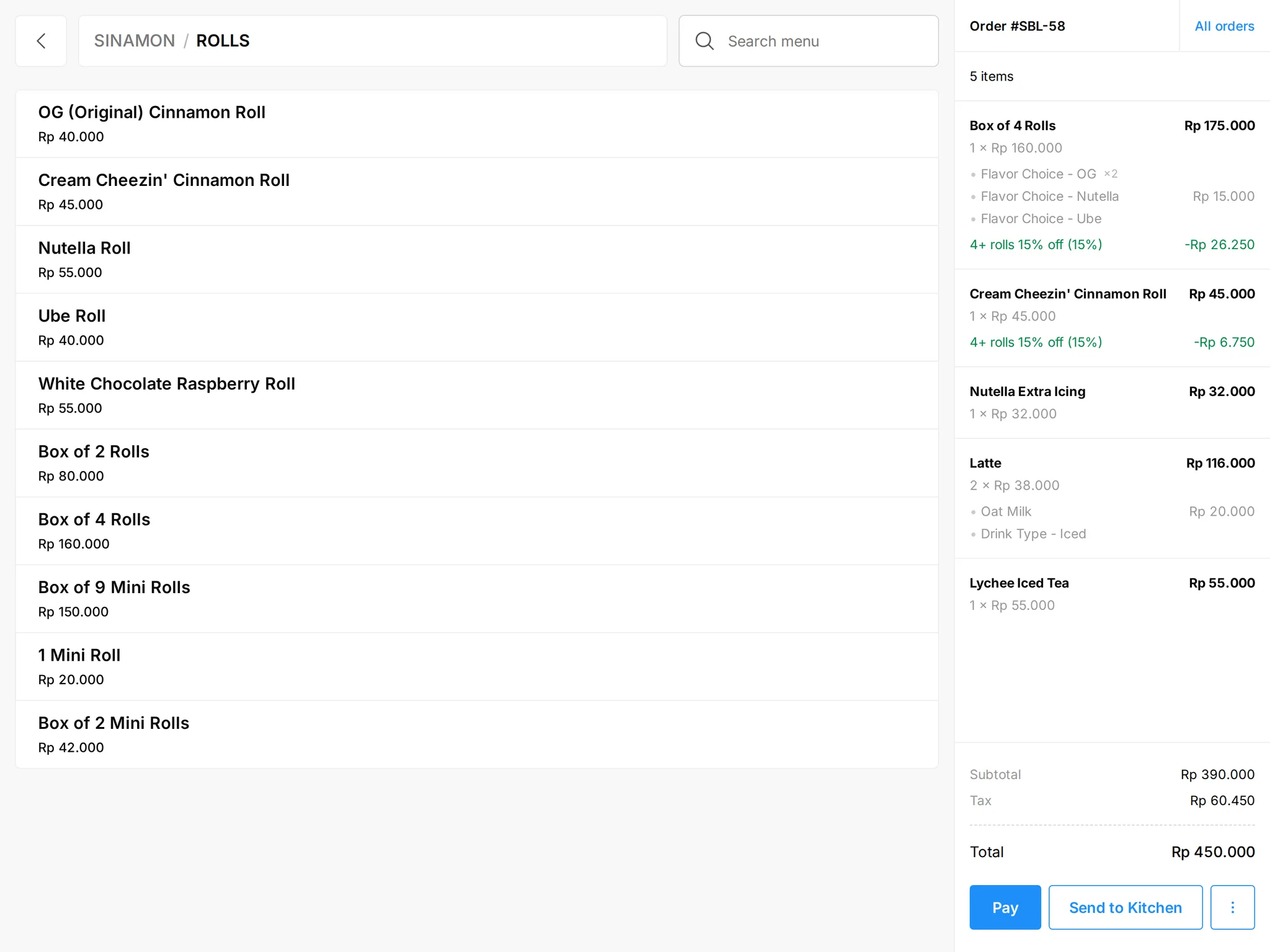
Task: Click the Pay button
Action: coord(1005,907)
